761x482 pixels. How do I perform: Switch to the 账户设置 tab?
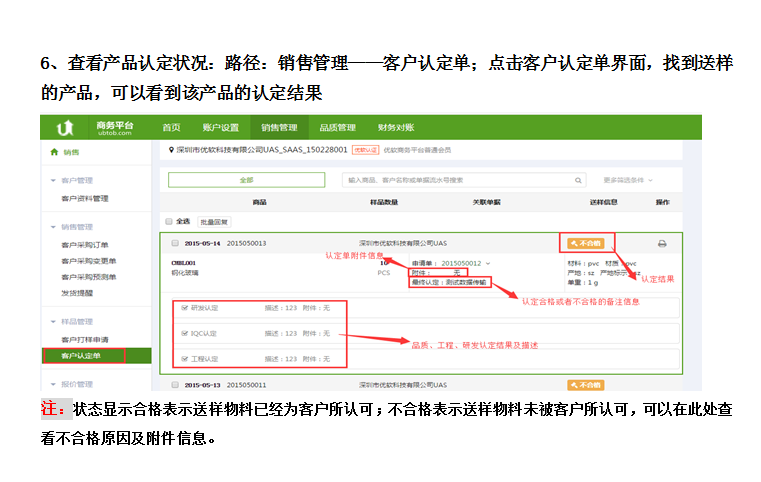tap(221, 128)
